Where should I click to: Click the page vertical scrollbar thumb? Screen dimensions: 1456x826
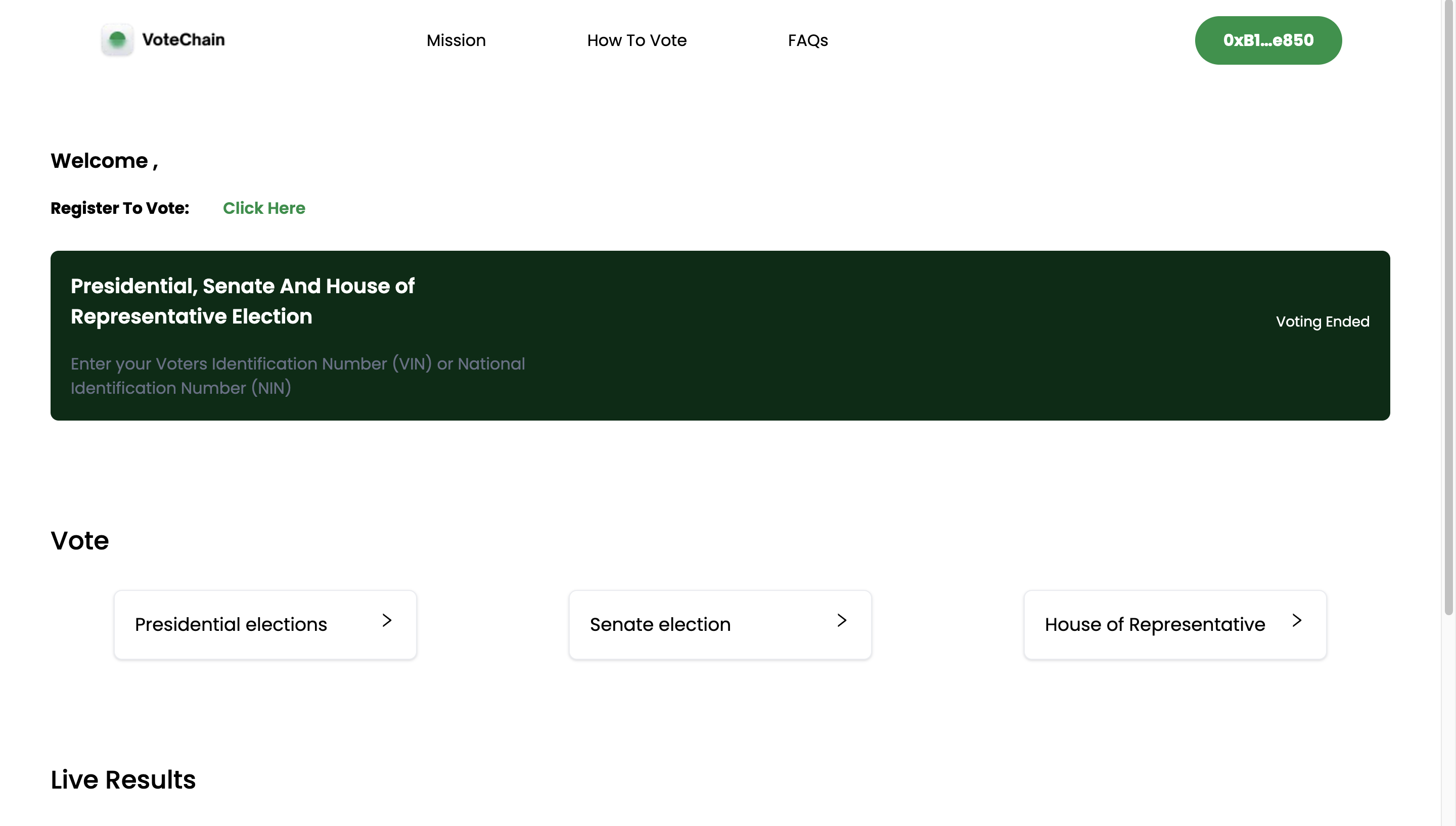tap(1448, 306)
